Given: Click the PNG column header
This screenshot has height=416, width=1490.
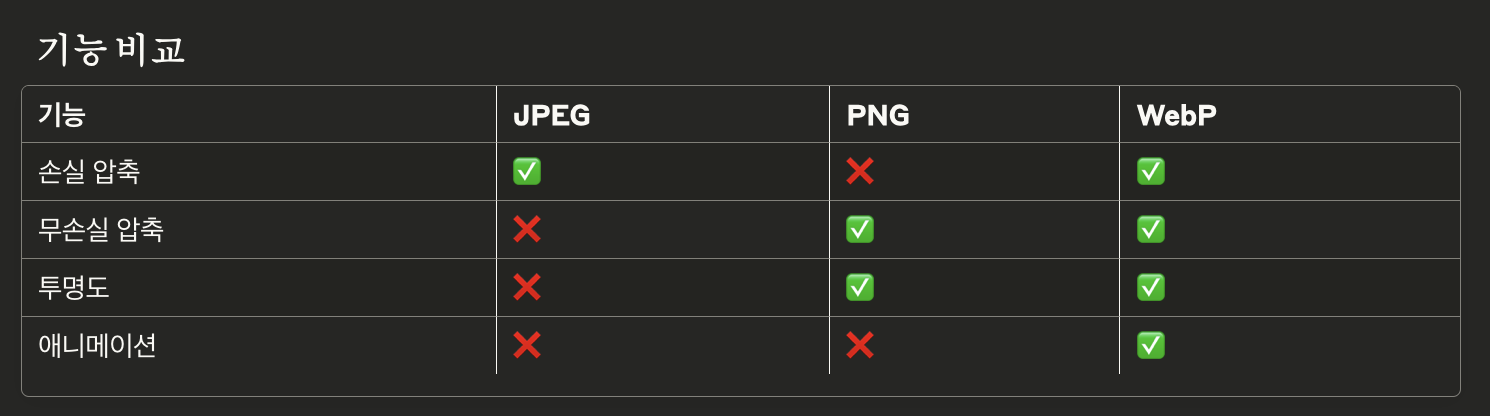Looking at the screenshot, I should pos(878,115).
